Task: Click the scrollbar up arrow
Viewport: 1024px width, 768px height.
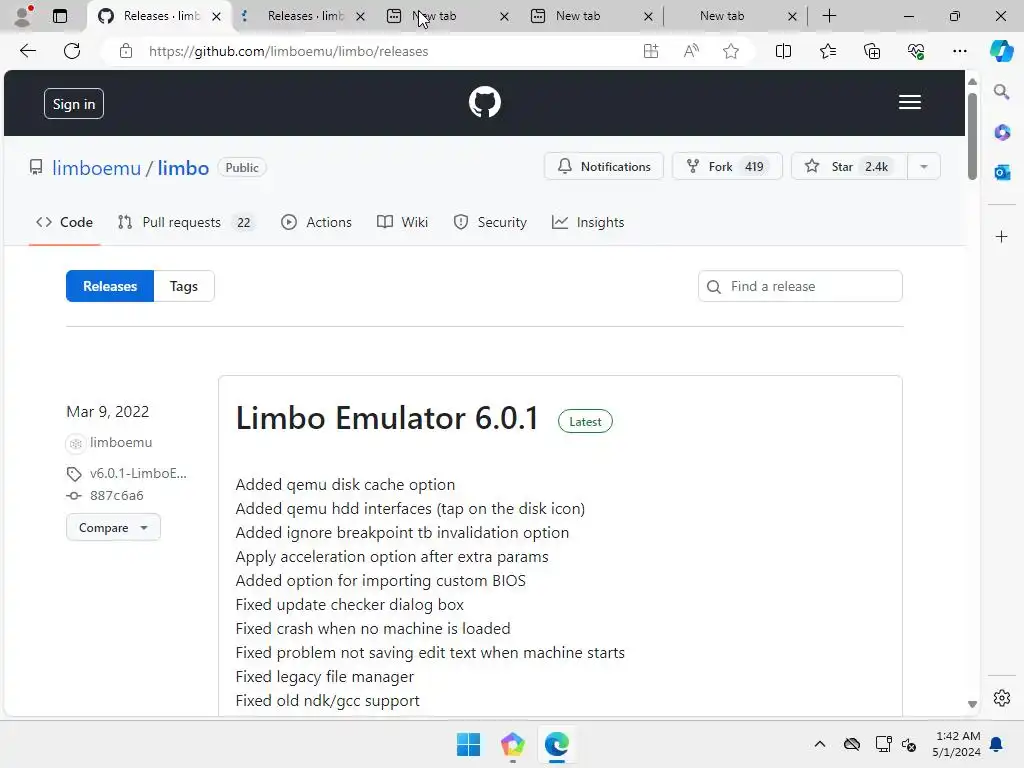Action: [x=972, y=82]
